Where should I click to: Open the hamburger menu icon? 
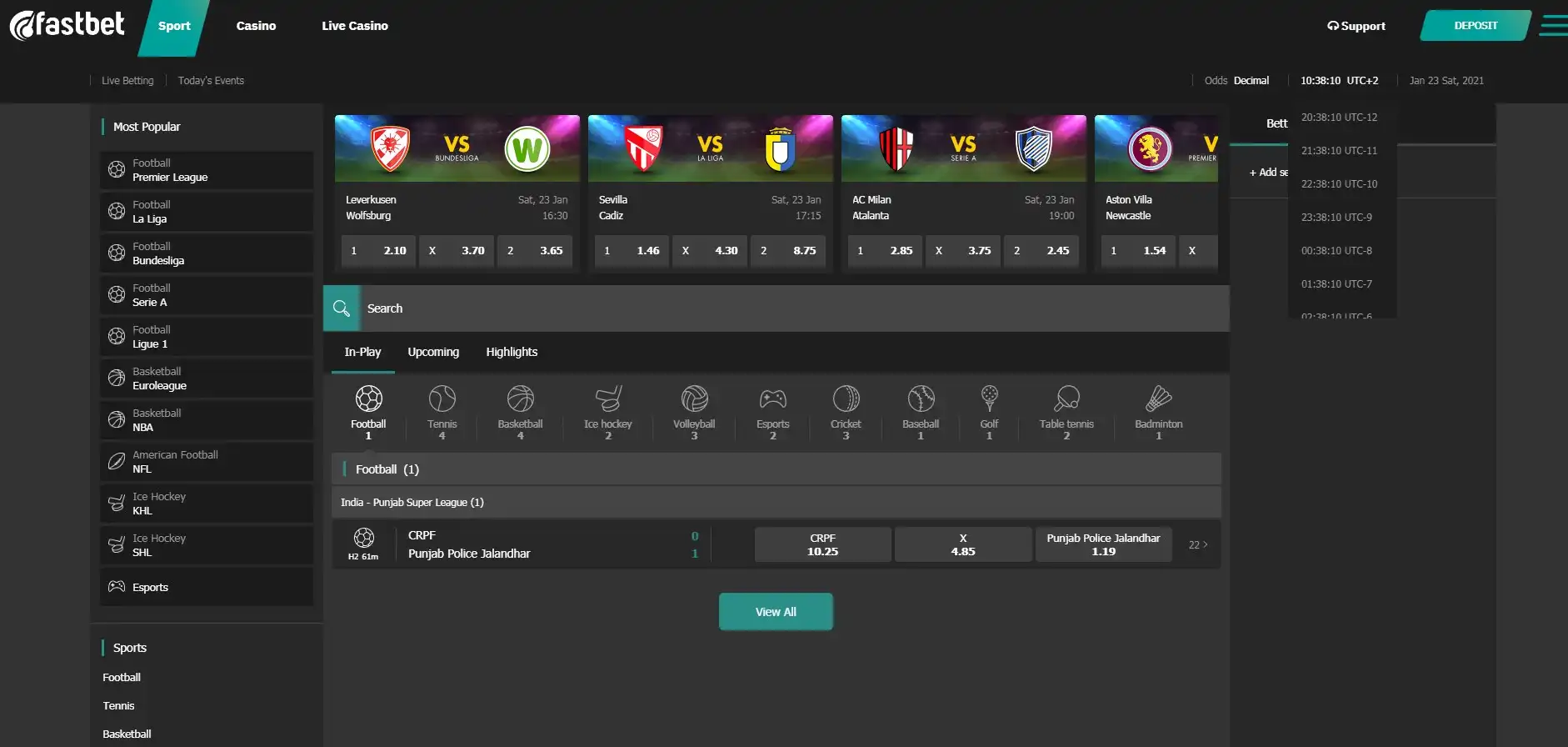(x=1552, y=26)
